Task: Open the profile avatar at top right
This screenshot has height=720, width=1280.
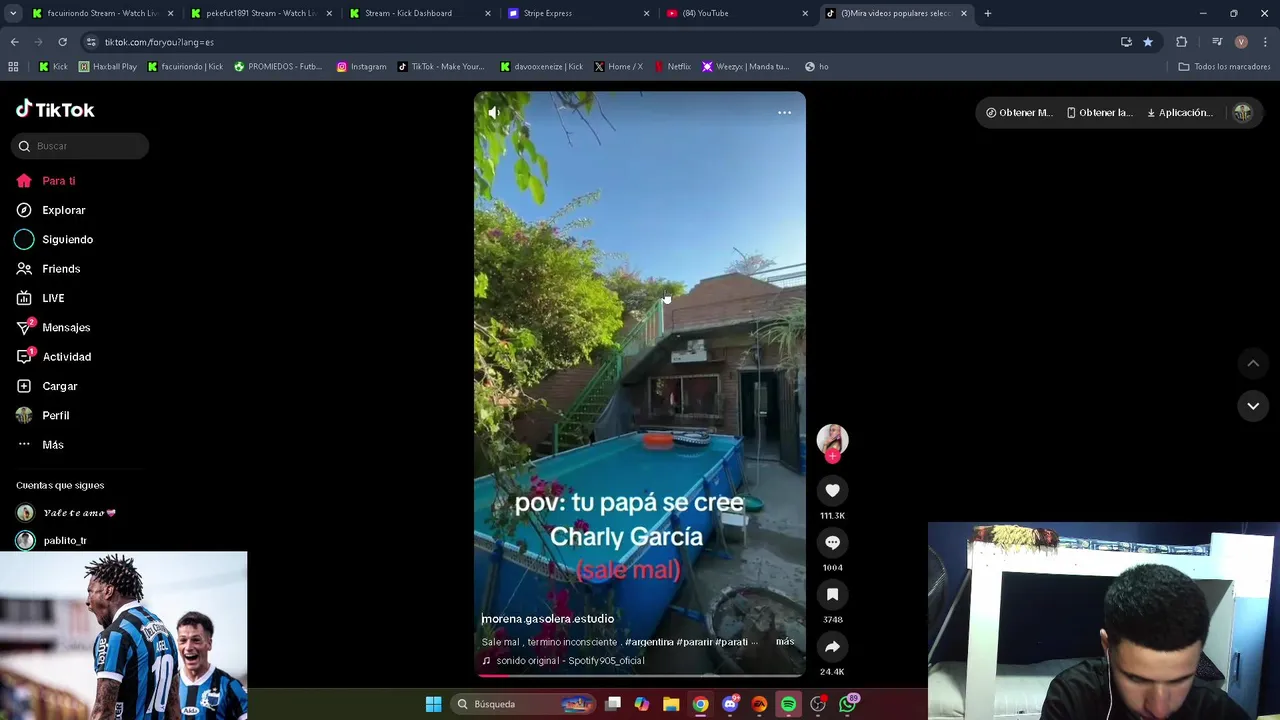Action: pos(1242,113)
